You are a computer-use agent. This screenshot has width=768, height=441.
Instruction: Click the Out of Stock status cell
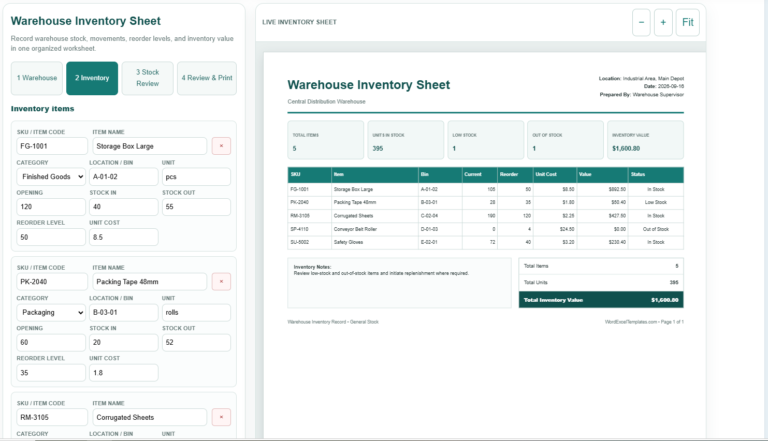pos(656,229)
